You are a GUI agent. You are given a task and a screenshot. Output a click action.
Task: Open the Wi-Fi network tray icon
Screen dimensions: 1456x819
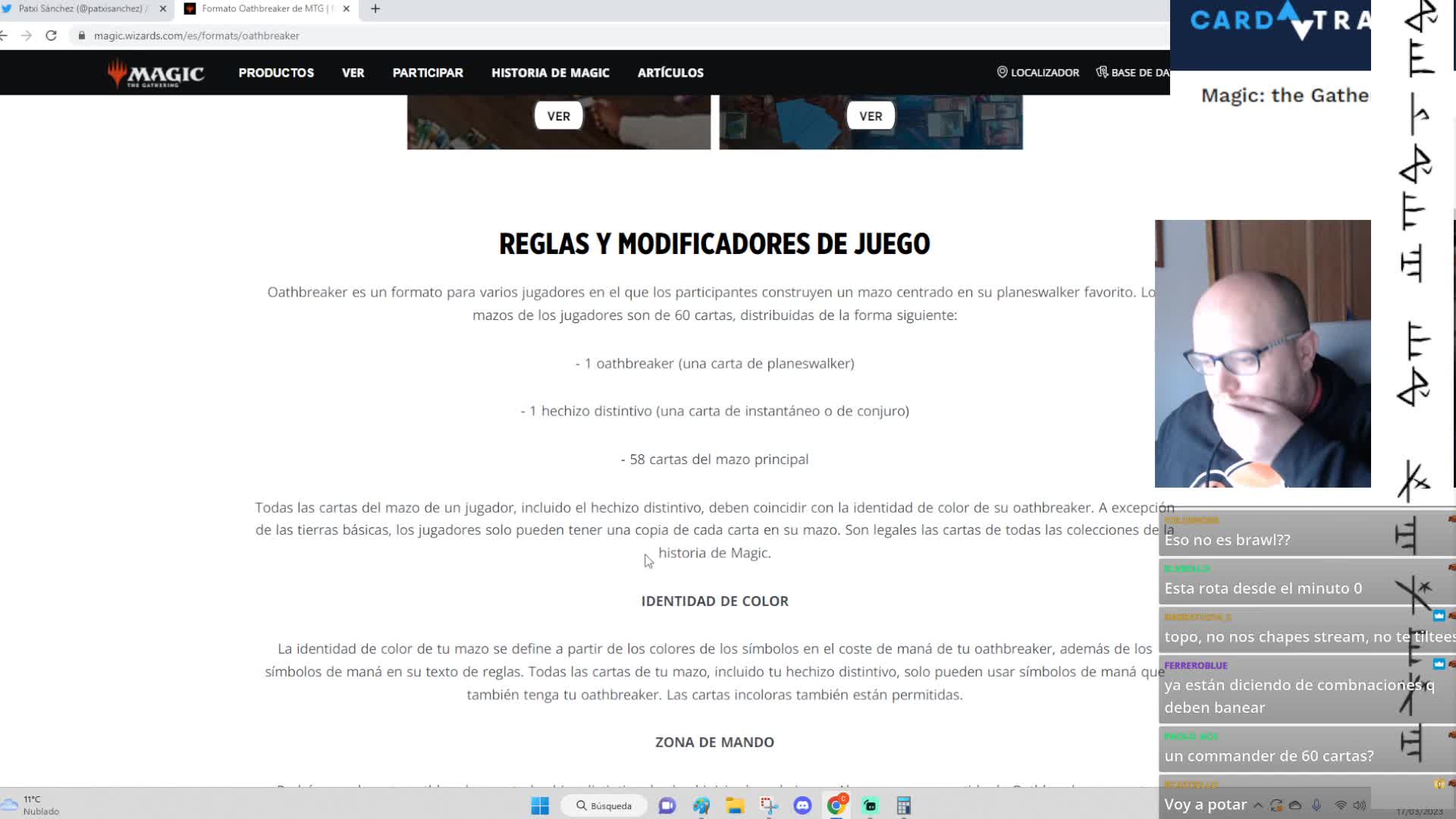(1341, 805)
